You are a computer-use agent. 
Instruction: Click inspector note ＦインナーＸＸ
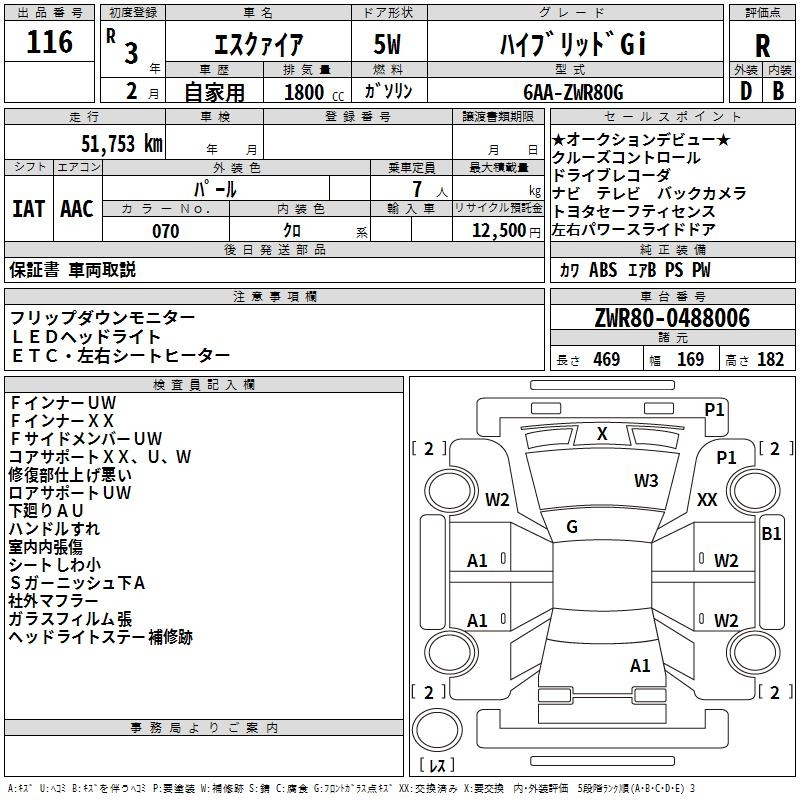pos(62,421)
